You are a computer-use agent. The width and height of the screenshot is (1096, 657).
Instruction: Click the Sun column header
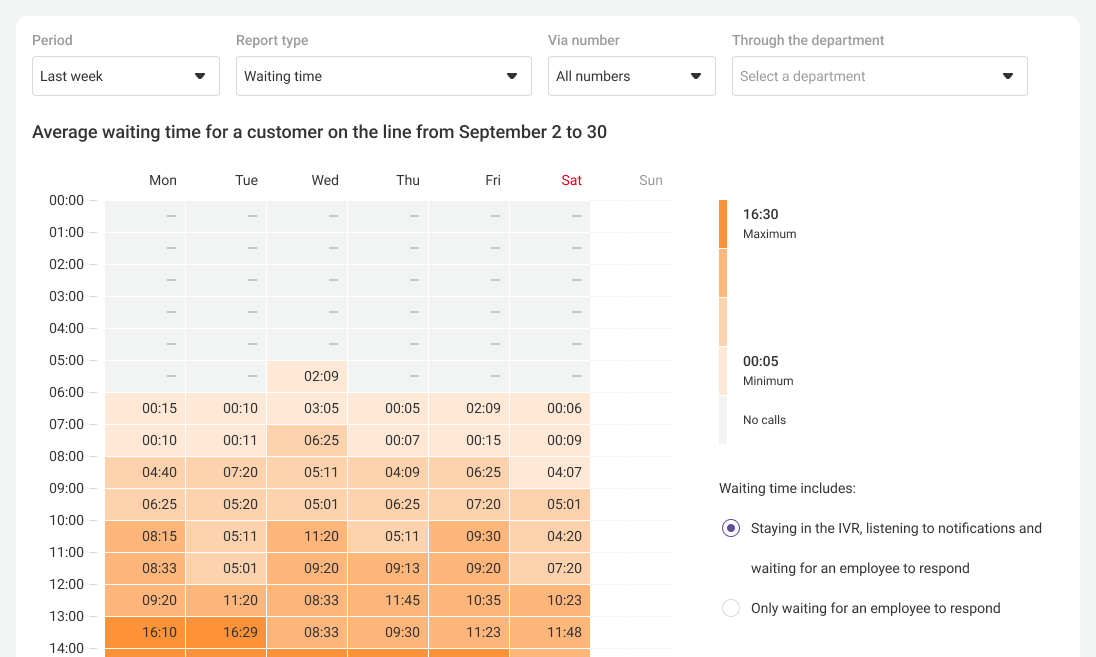(650, 181)
